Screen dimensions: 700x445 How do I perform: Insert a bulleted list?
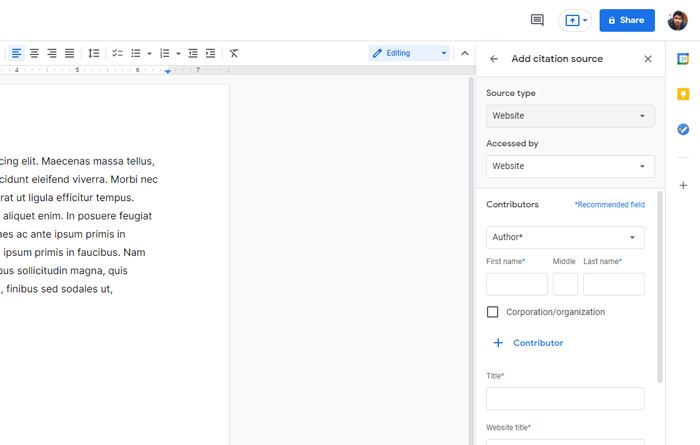136,53
